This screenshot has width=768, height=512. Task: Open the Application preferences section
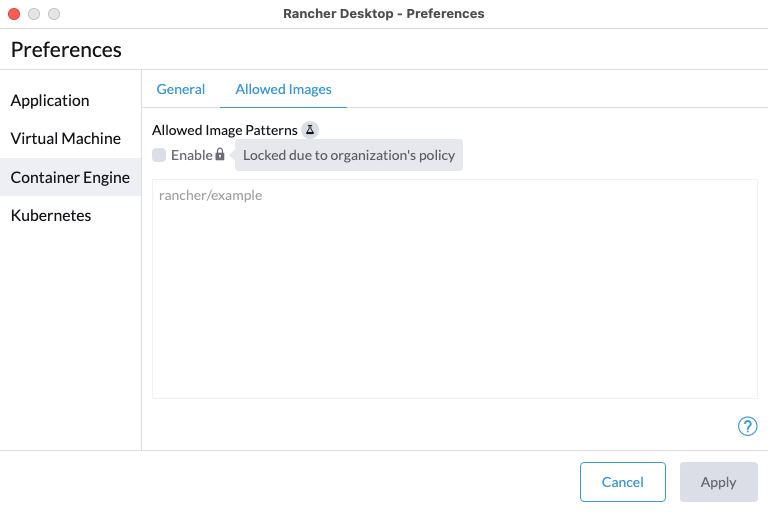(50, 100)
